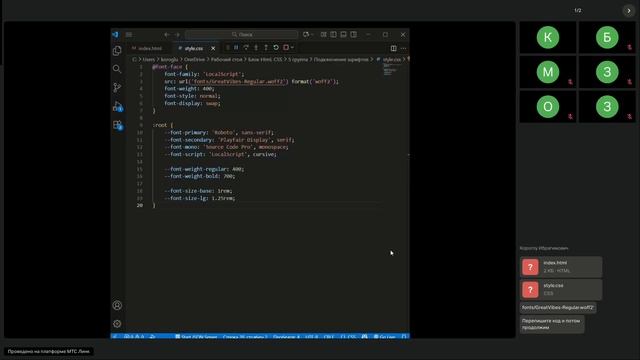The image size is (640, 360).
Task: Click the Step Into debug button
Action: [256, 48]
